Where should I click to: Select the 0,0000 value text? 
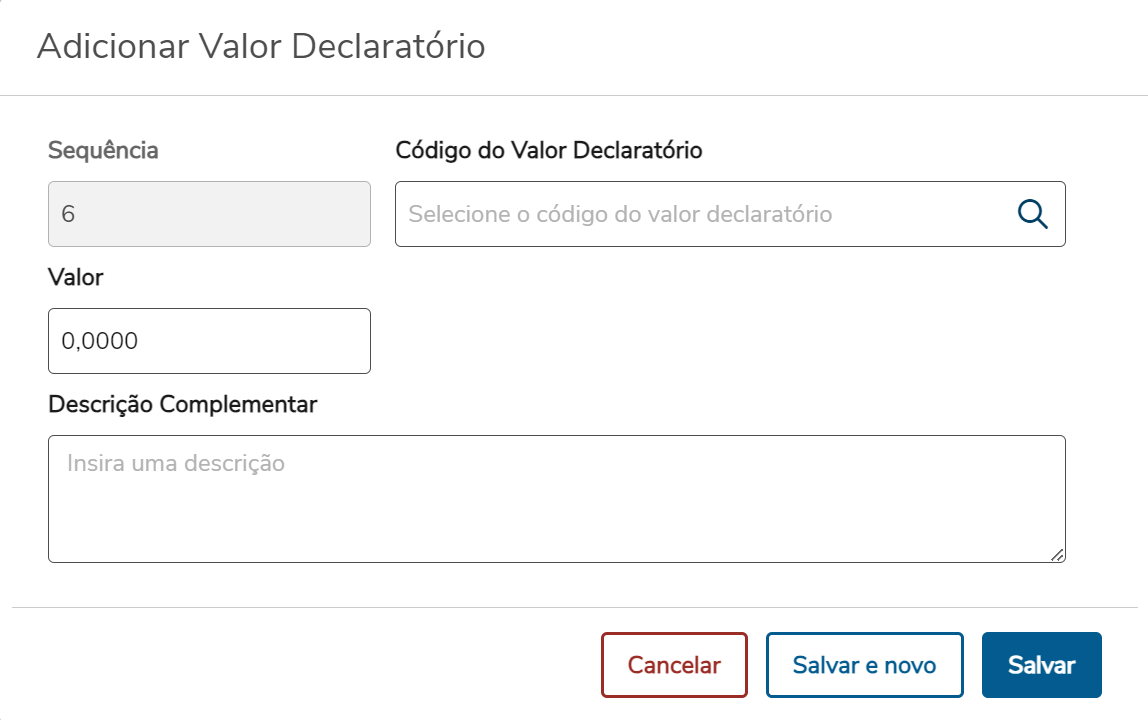click(100, 341)
